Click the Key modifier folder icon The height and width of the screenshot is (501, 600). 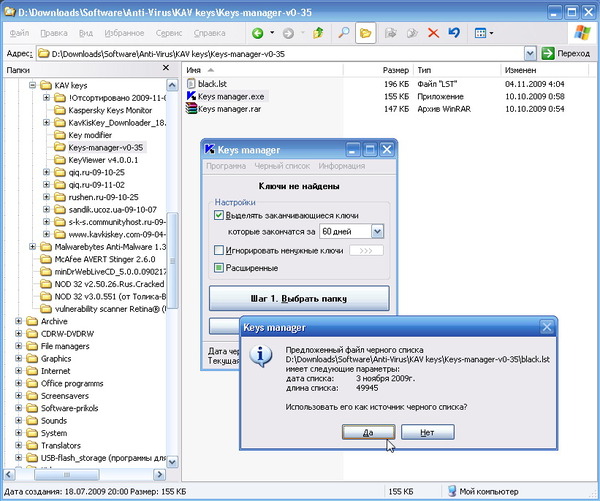pyautogui.click(x=60, y=135)
